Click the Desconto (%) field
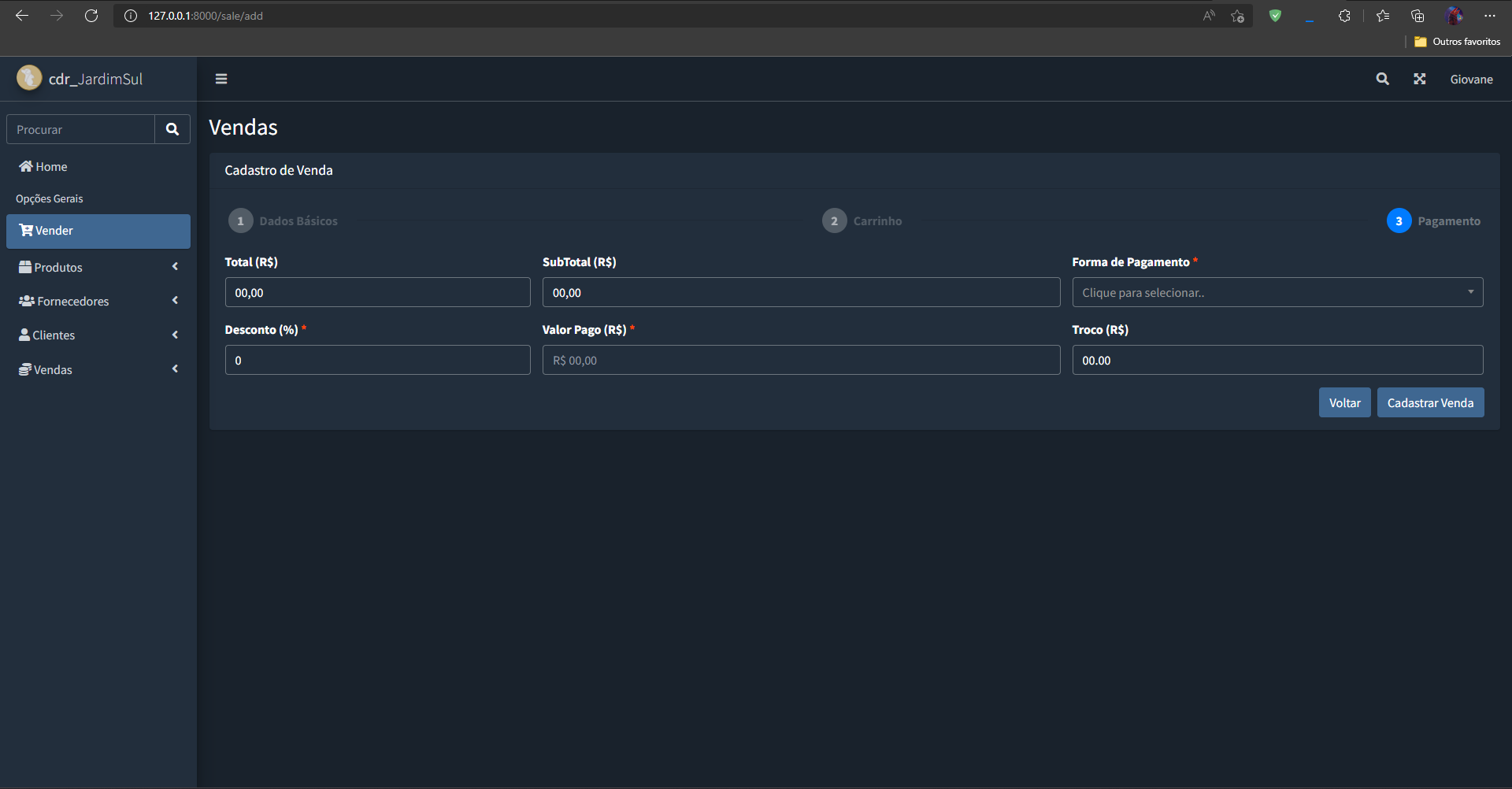 tap(377, 360)
